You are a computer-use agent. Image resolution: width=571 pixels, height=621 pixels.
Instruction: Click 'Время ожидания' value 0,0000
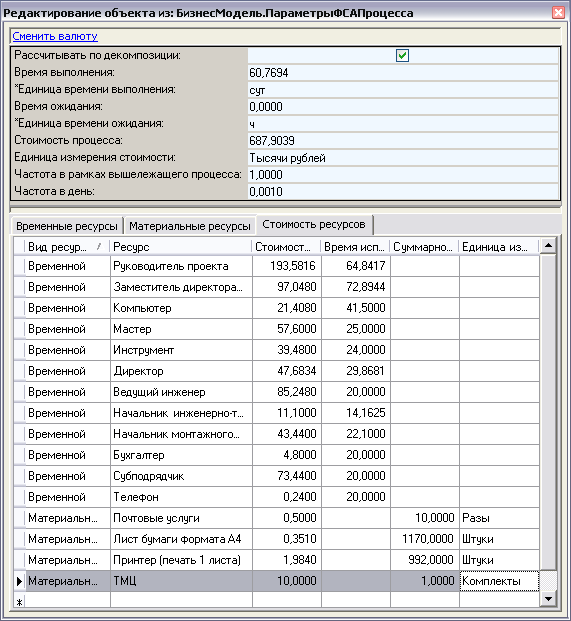tap(403, 107)
